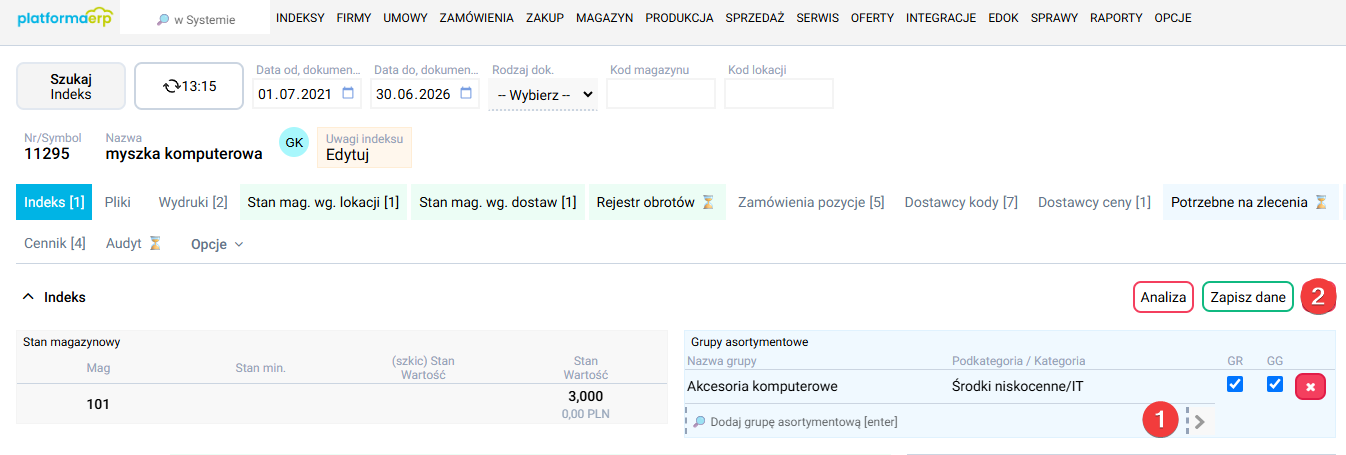Open INTEGRACJE menu
1346x455 pixels.
click(941, 18)
